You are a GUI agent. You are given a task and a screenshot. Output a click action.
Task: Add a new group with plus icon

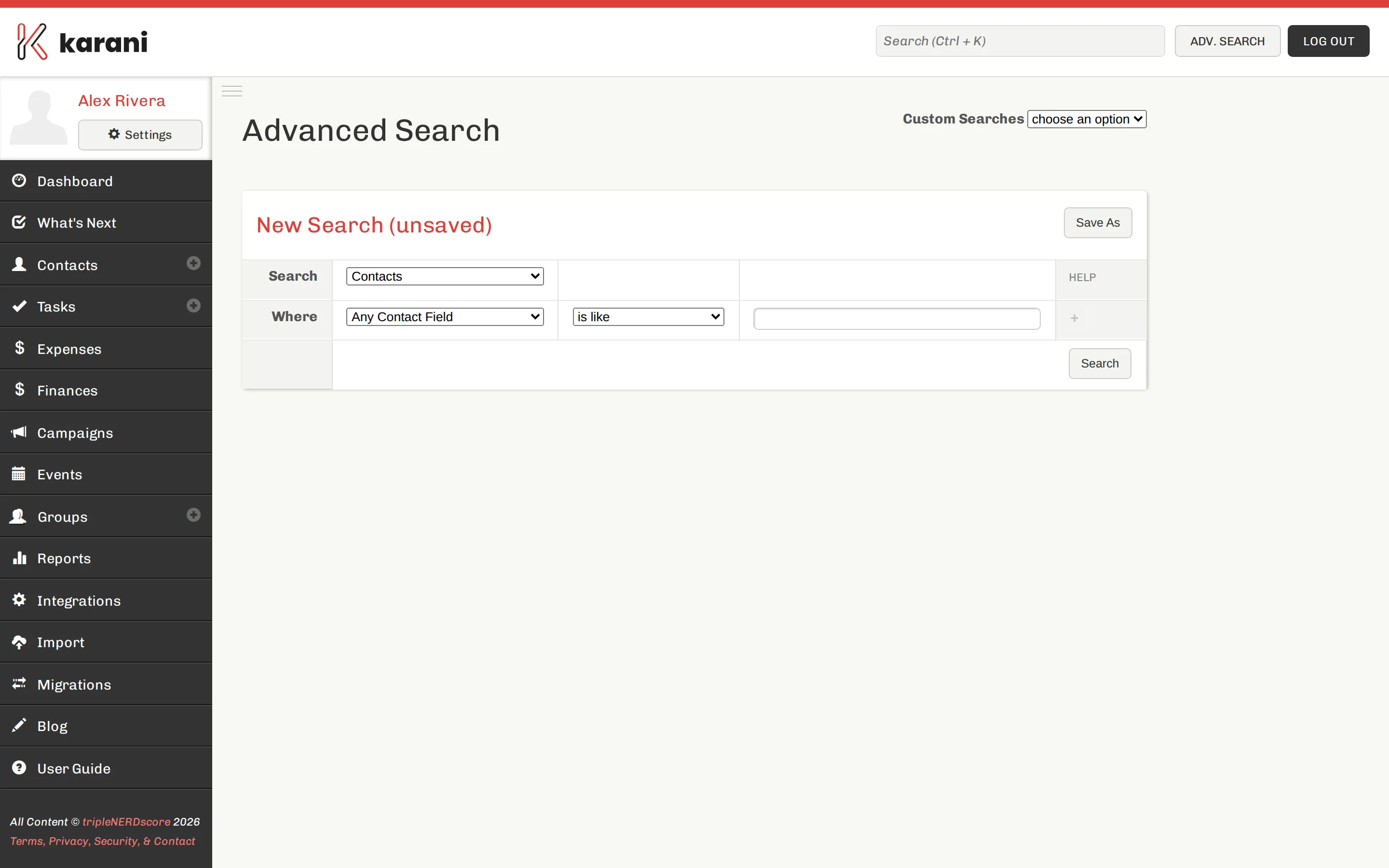(193, 515)
